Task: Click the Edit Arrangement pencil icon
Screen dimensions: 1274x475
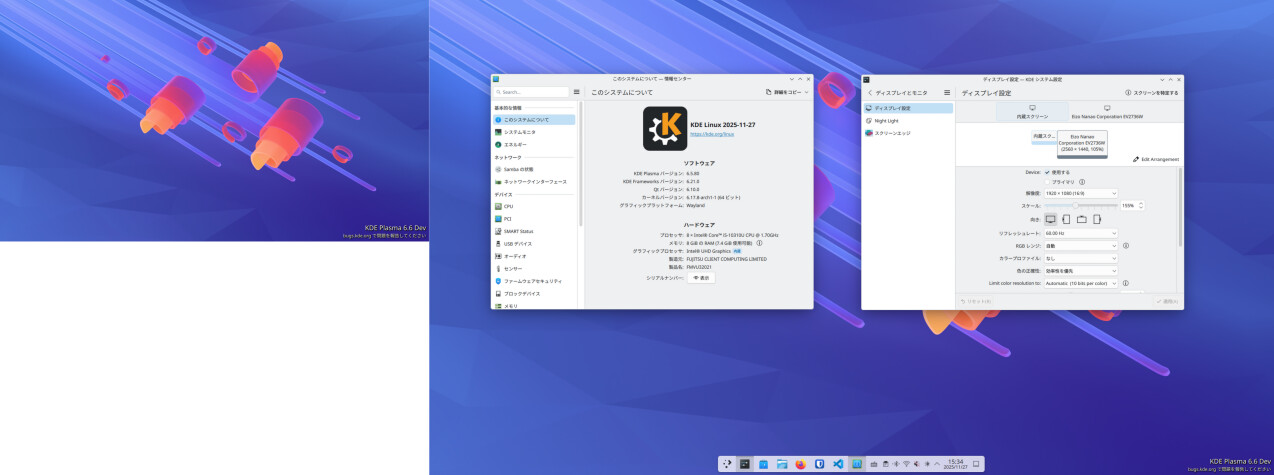Action: point(1136,159)
